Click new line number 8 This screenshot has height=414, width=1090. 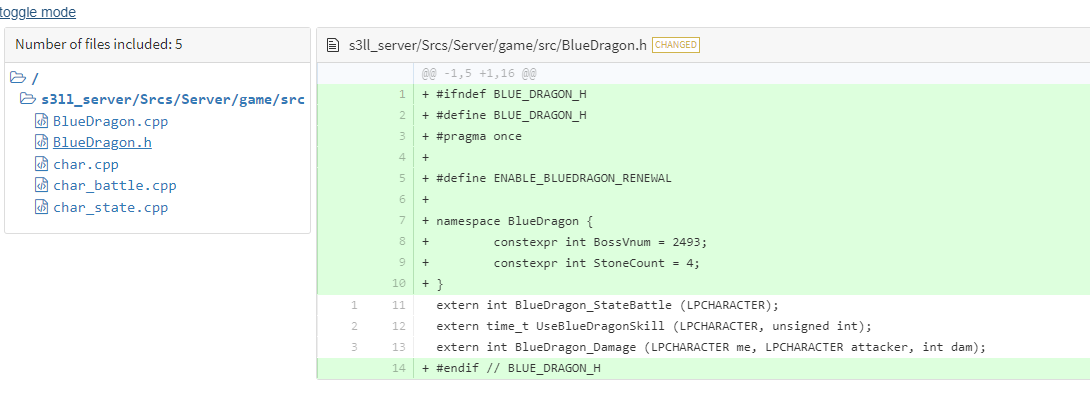point(402,242)
